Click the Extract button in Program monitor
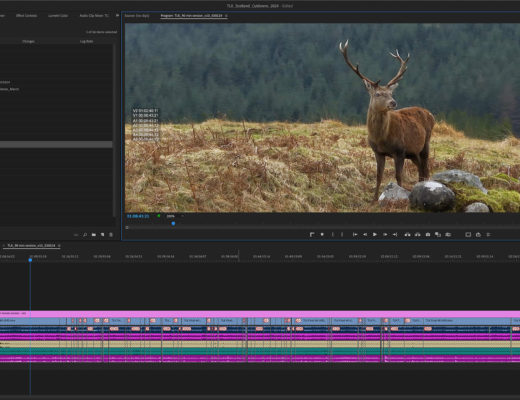 point(417,235)
